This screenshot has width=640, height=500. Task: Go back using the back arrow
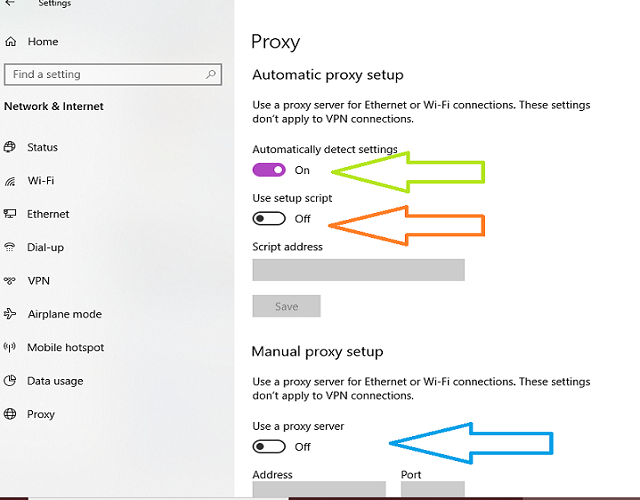[x=10, y=3]
